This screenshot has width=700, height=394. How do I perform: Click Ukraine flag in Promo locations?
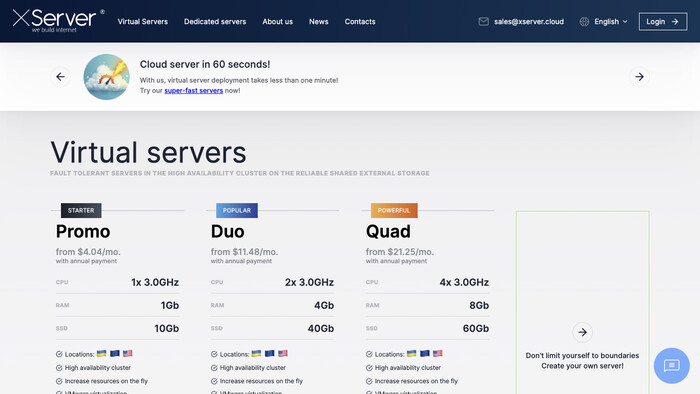101,353
